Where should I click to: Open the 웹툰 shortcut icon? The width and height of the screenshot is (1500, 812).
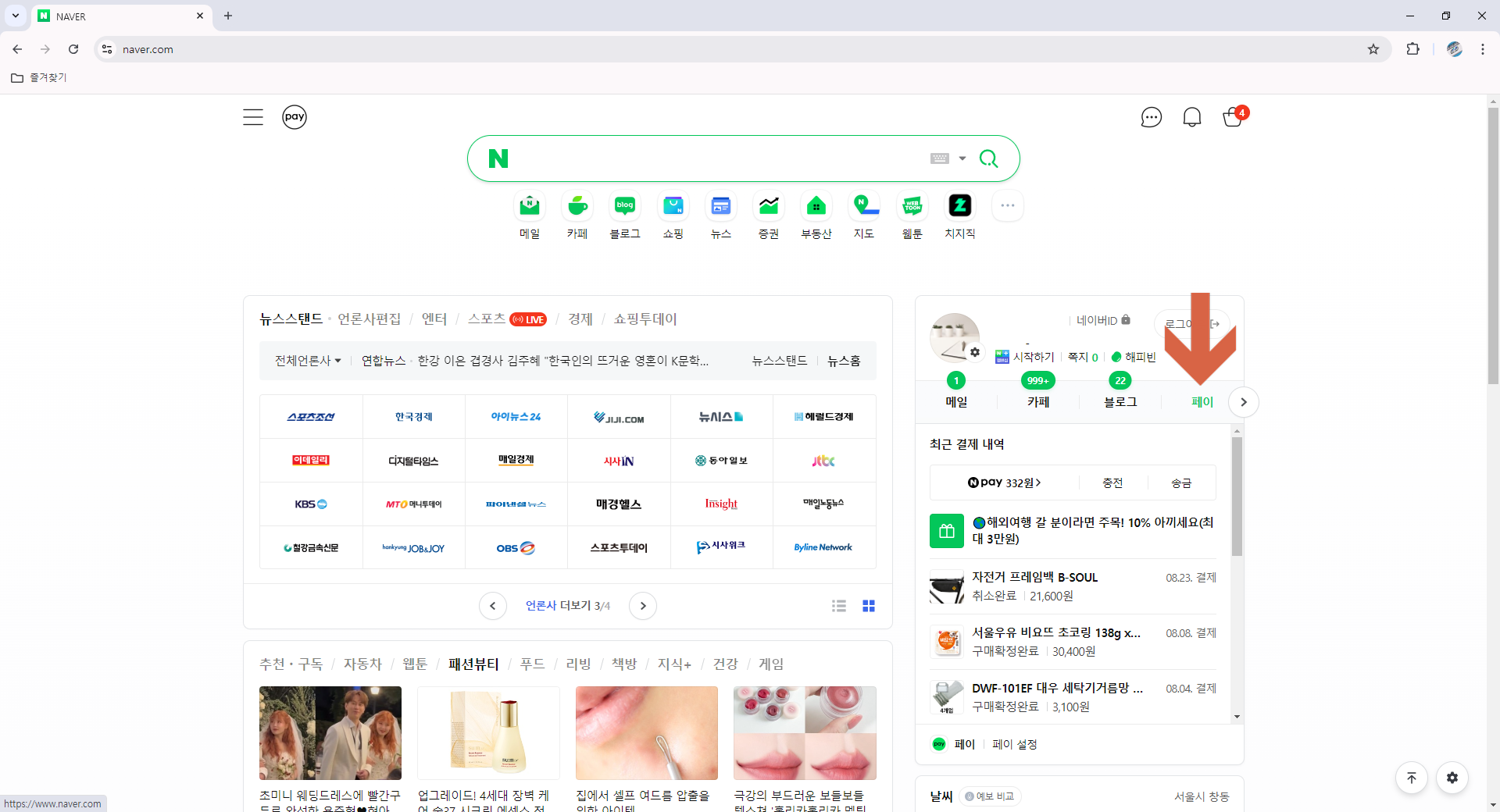point(912,206)
